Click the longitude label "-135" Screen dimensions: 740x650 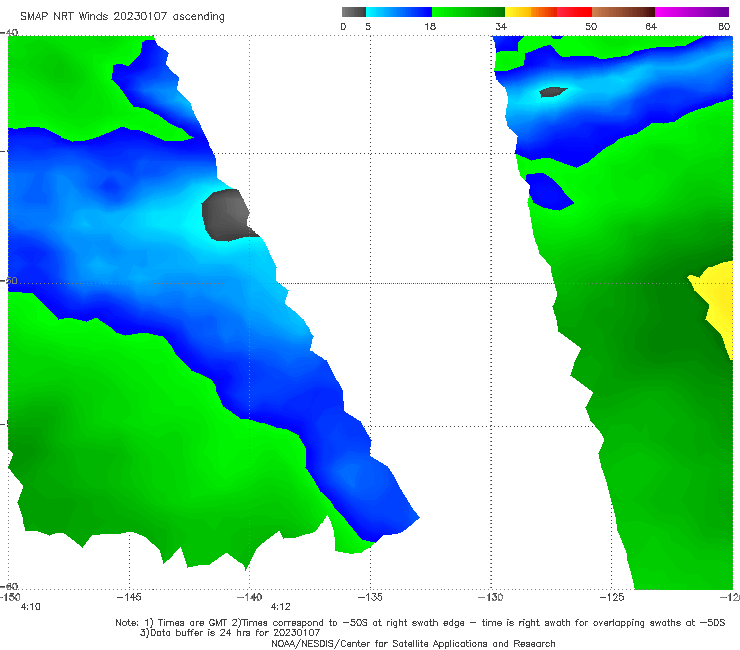tap(370, 597)
